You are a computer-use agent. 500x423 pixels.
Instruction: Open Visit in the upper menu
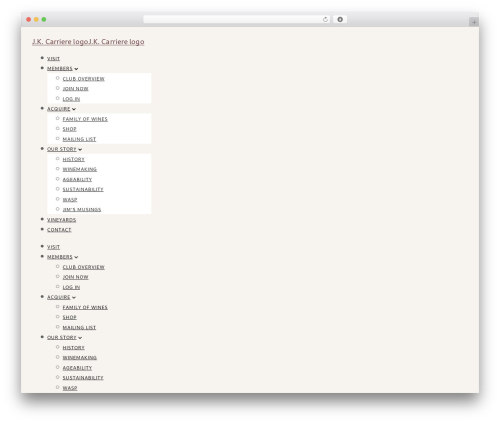click(53, 59)
